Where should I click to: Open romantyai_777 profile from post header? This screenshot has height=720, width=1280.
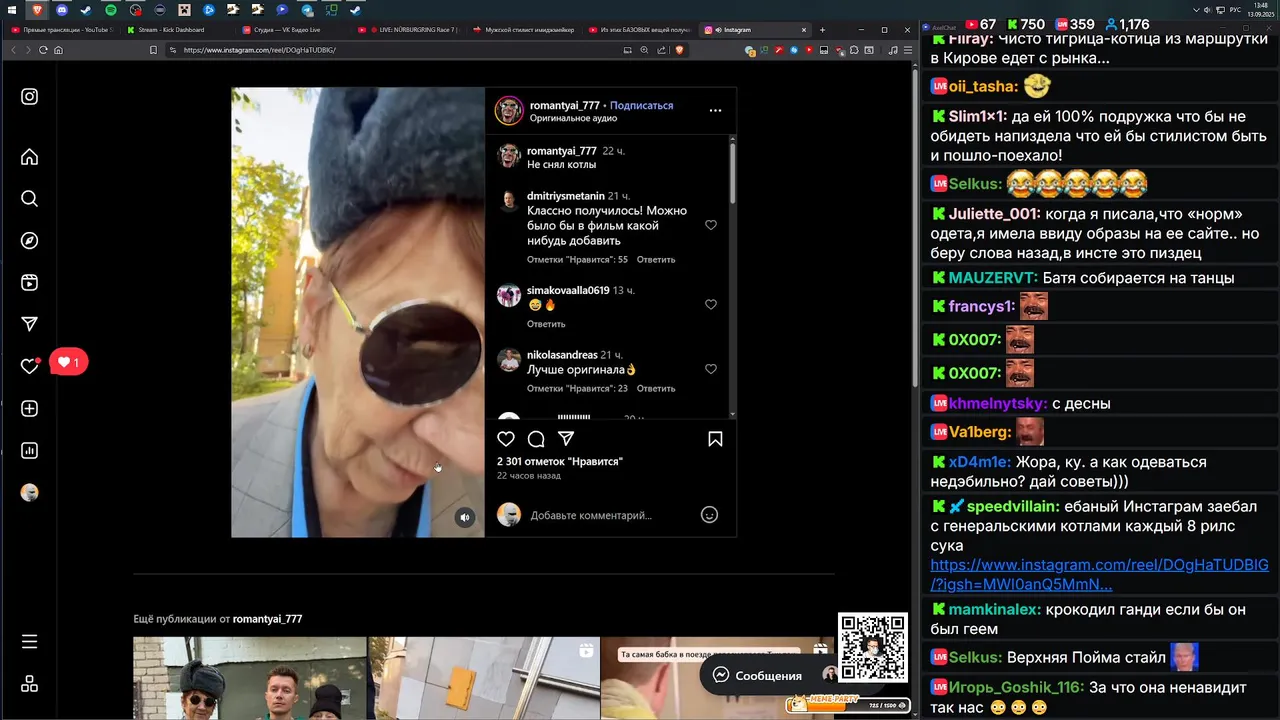564,105
